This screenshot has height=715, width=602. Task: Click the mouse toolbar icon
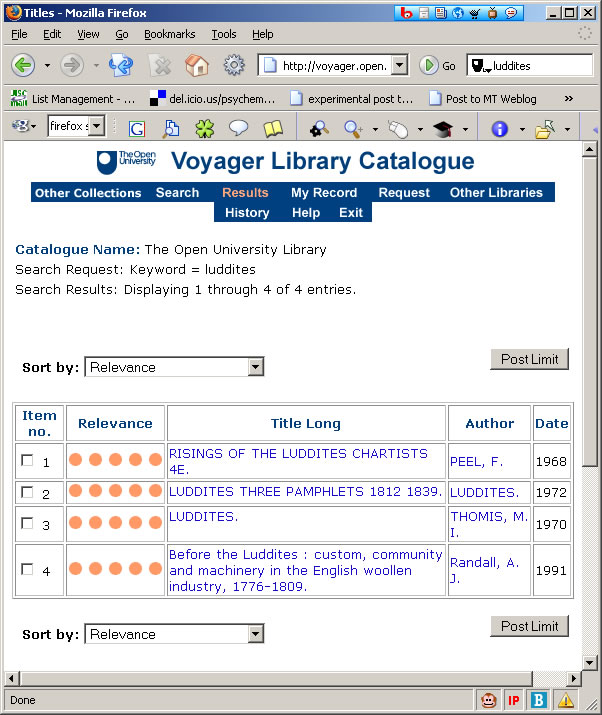tap(398, 129)
